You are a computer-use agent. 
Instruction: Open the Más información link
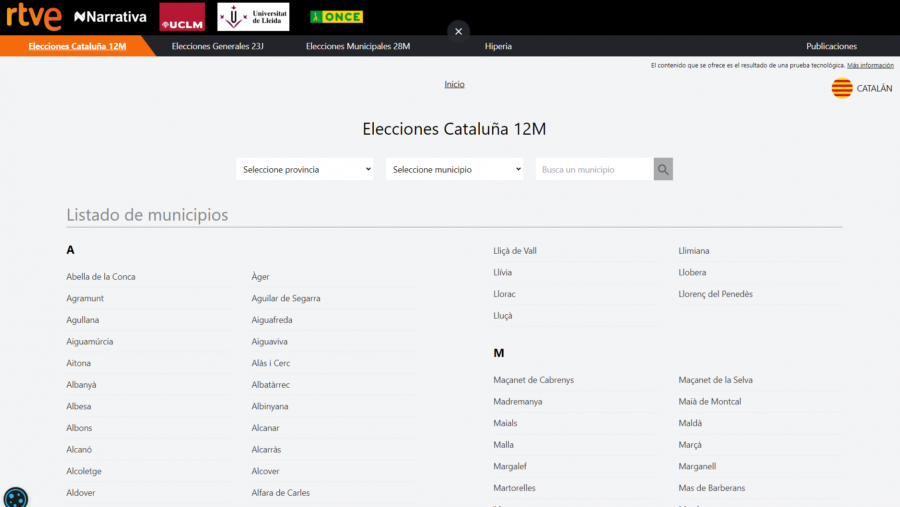tap(870, 65)
